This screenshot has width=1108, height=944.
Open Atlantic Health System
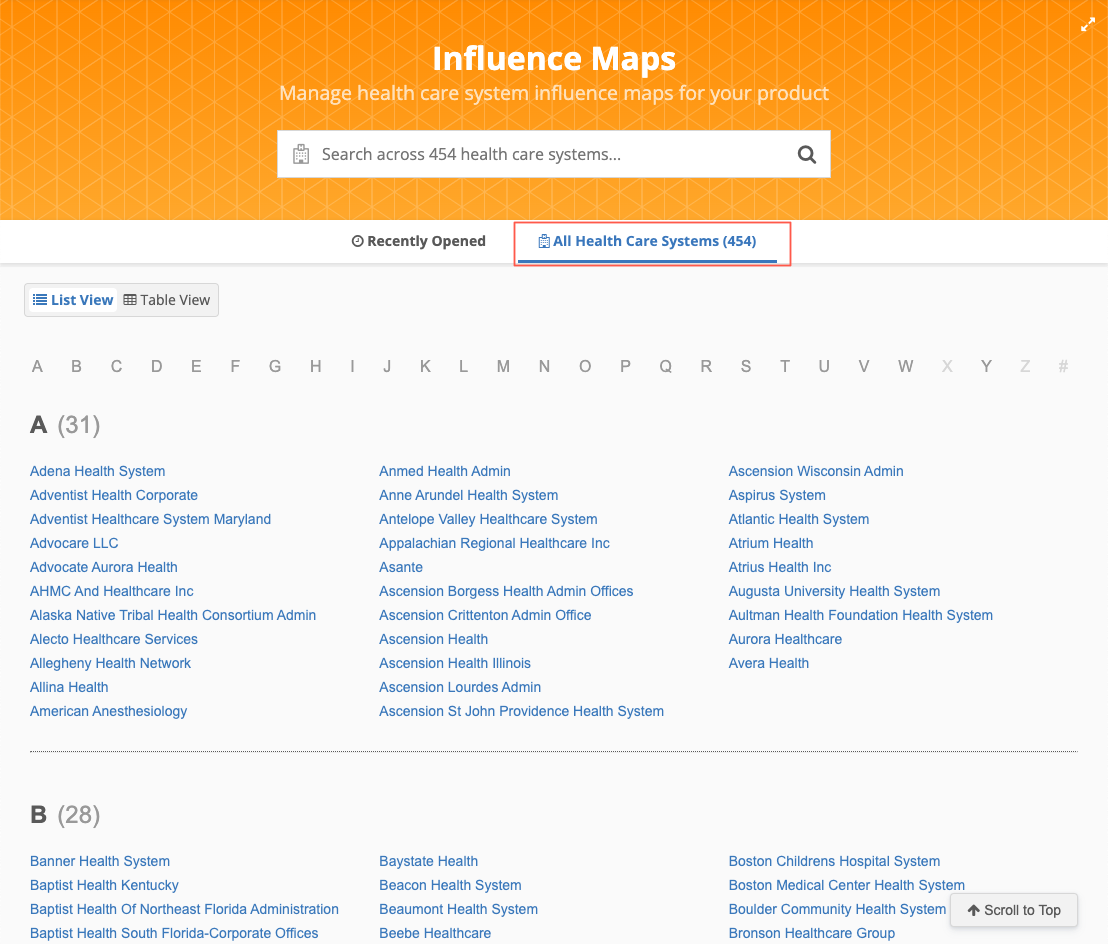799,519
